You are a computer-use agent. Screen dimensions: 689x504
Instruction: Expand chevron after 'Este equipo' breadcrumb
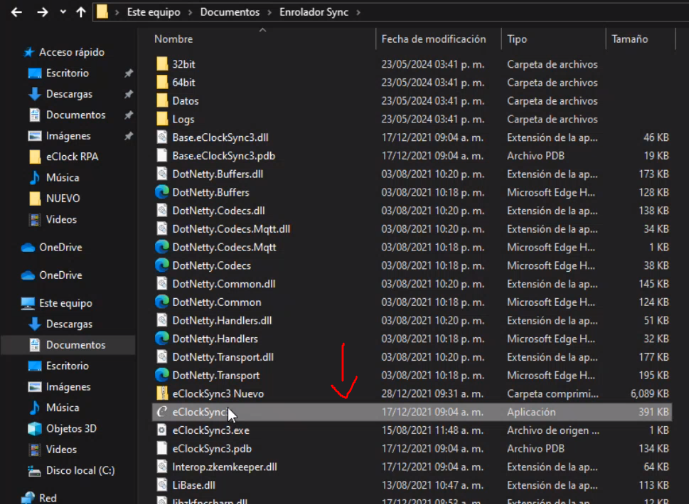190,12
